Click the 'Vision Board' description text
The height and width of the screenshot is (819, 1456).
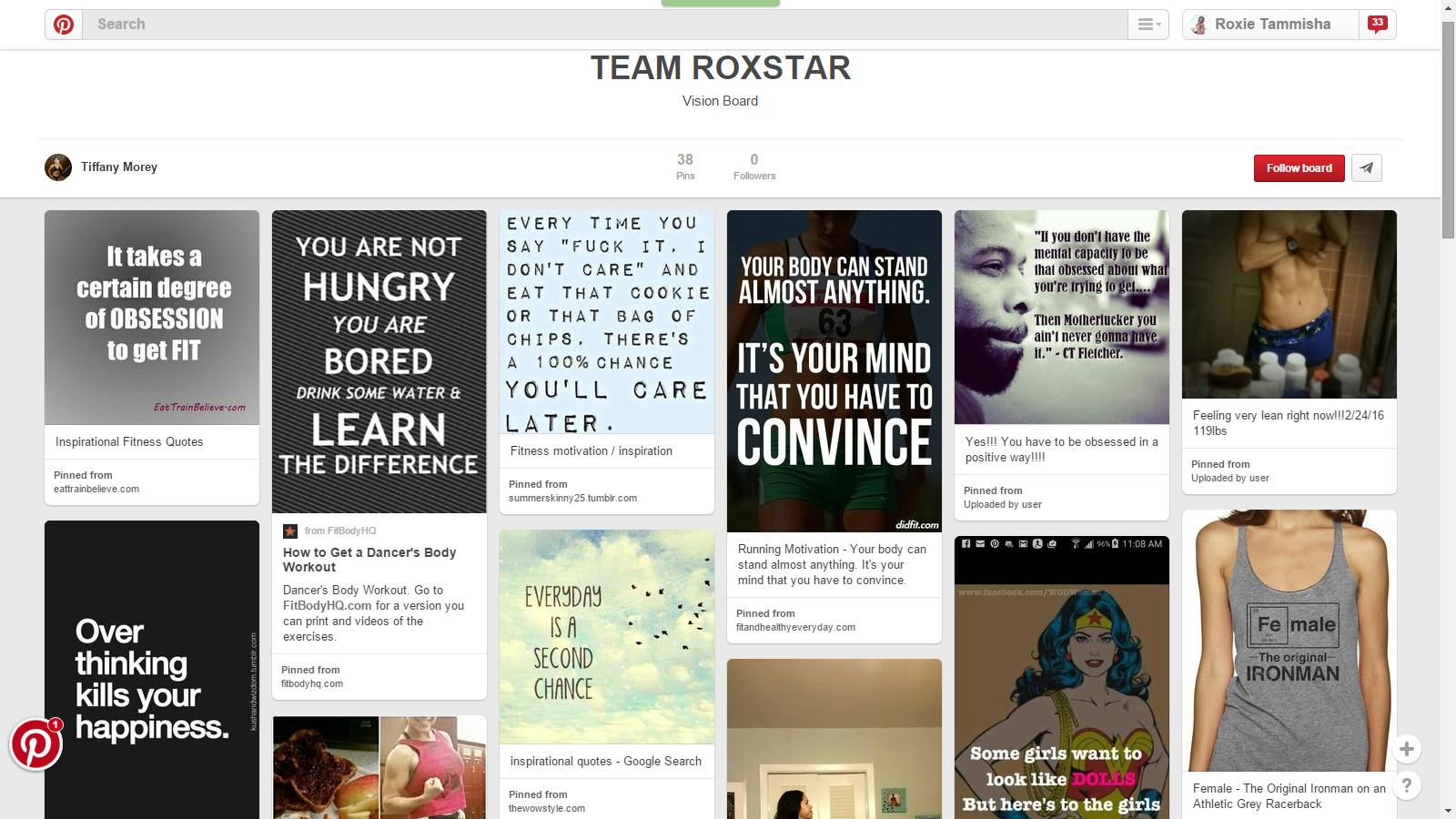pos(721,101)
